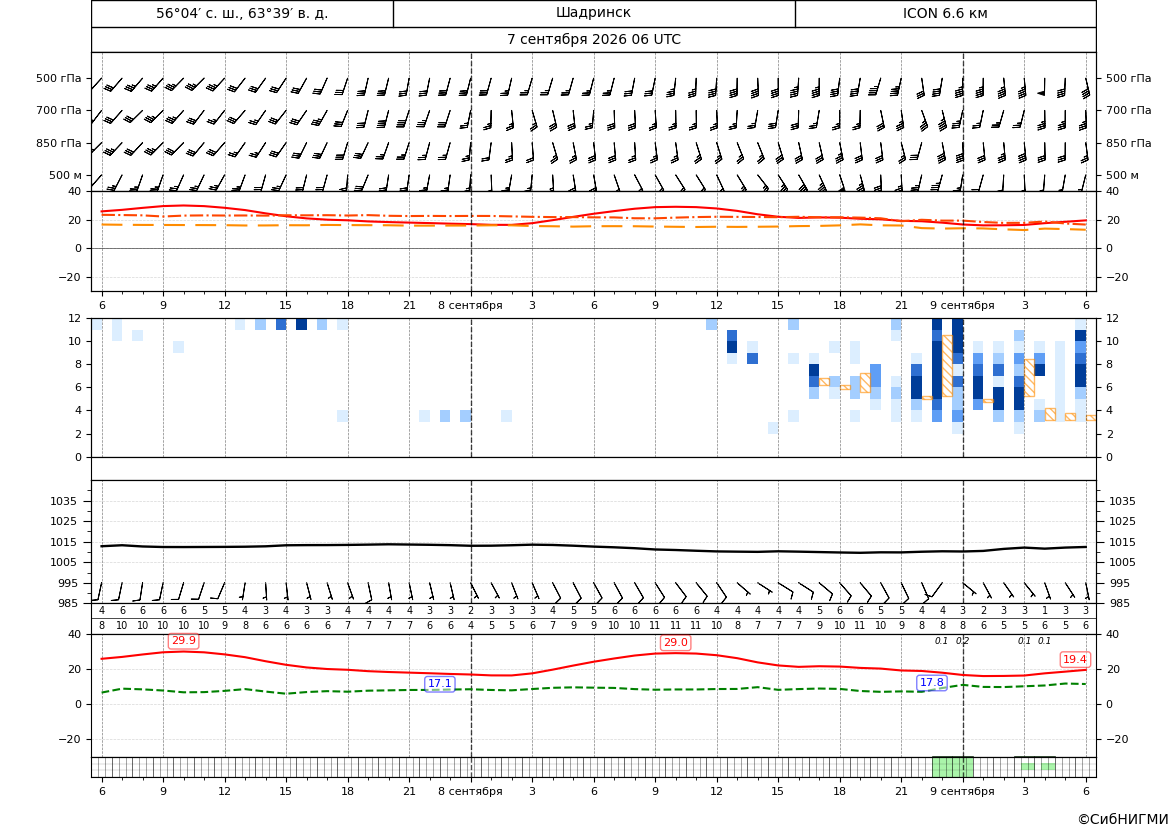Click the red 29.9 maximum temperature label

(183, 641)
